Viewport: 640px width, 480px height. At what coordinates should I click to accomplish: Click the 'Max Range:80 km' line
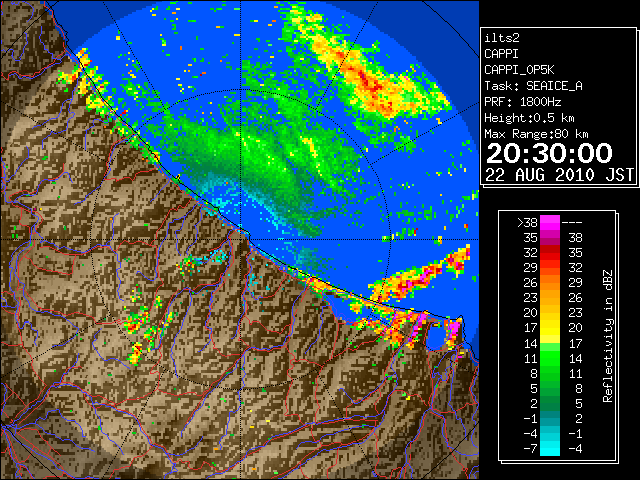pyautogui.click(x=536, y=134)
